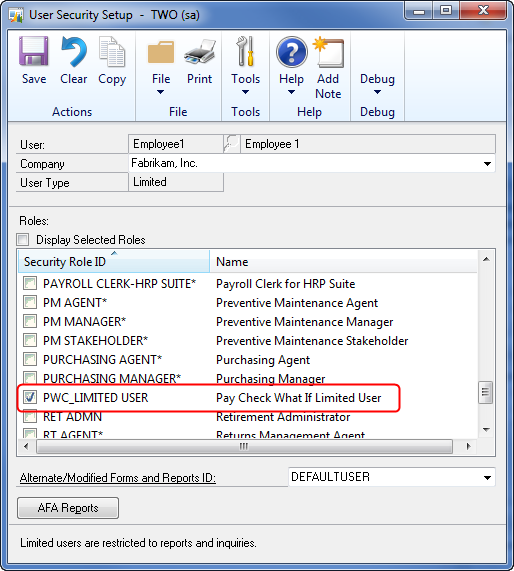Click the User lookup magnifier icon
The image size is (514, 571).
point(231,143)
